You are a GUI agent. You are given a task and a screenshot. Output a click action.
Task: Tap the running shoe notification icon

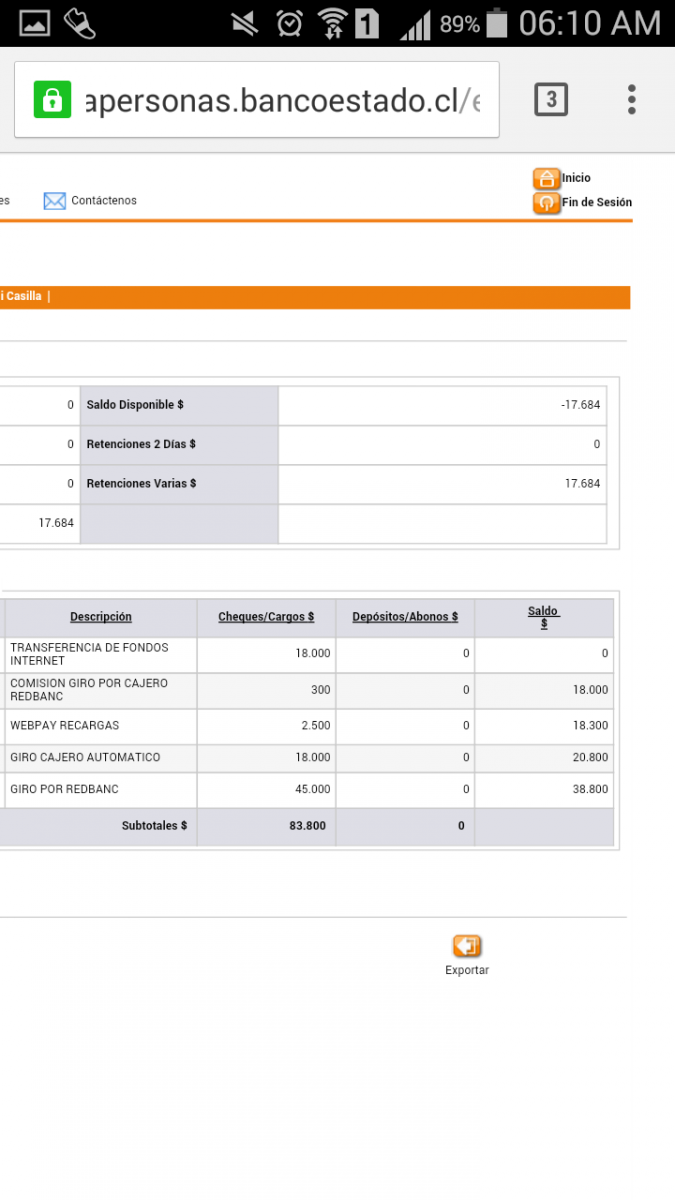(79, 23)
